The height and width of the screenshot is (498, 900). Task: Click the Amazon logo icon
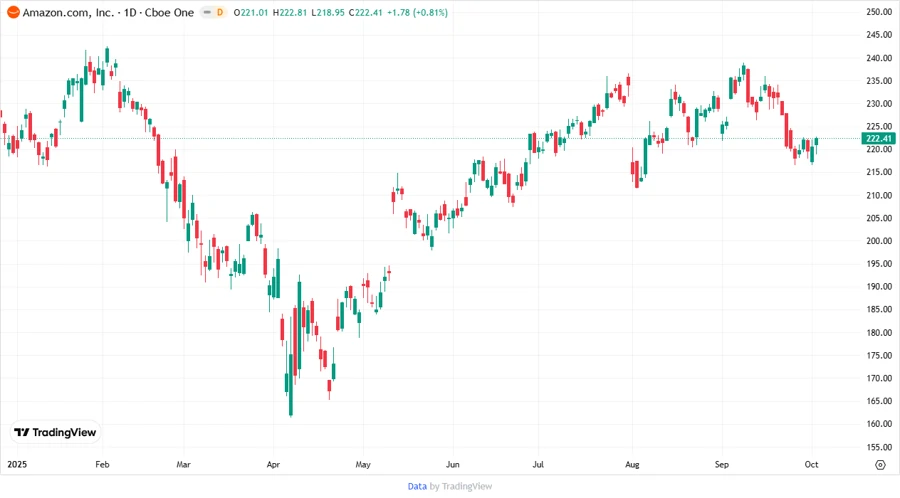(13, 12)
